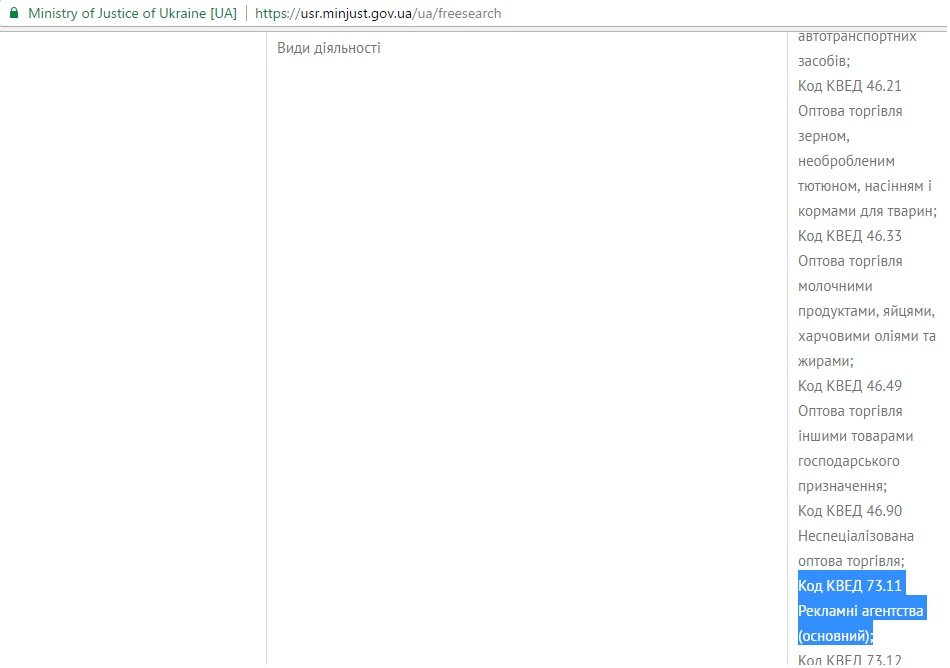Click the 'кормами для тварин;' line
Viewport: 950px width, 668px height.
866,211
